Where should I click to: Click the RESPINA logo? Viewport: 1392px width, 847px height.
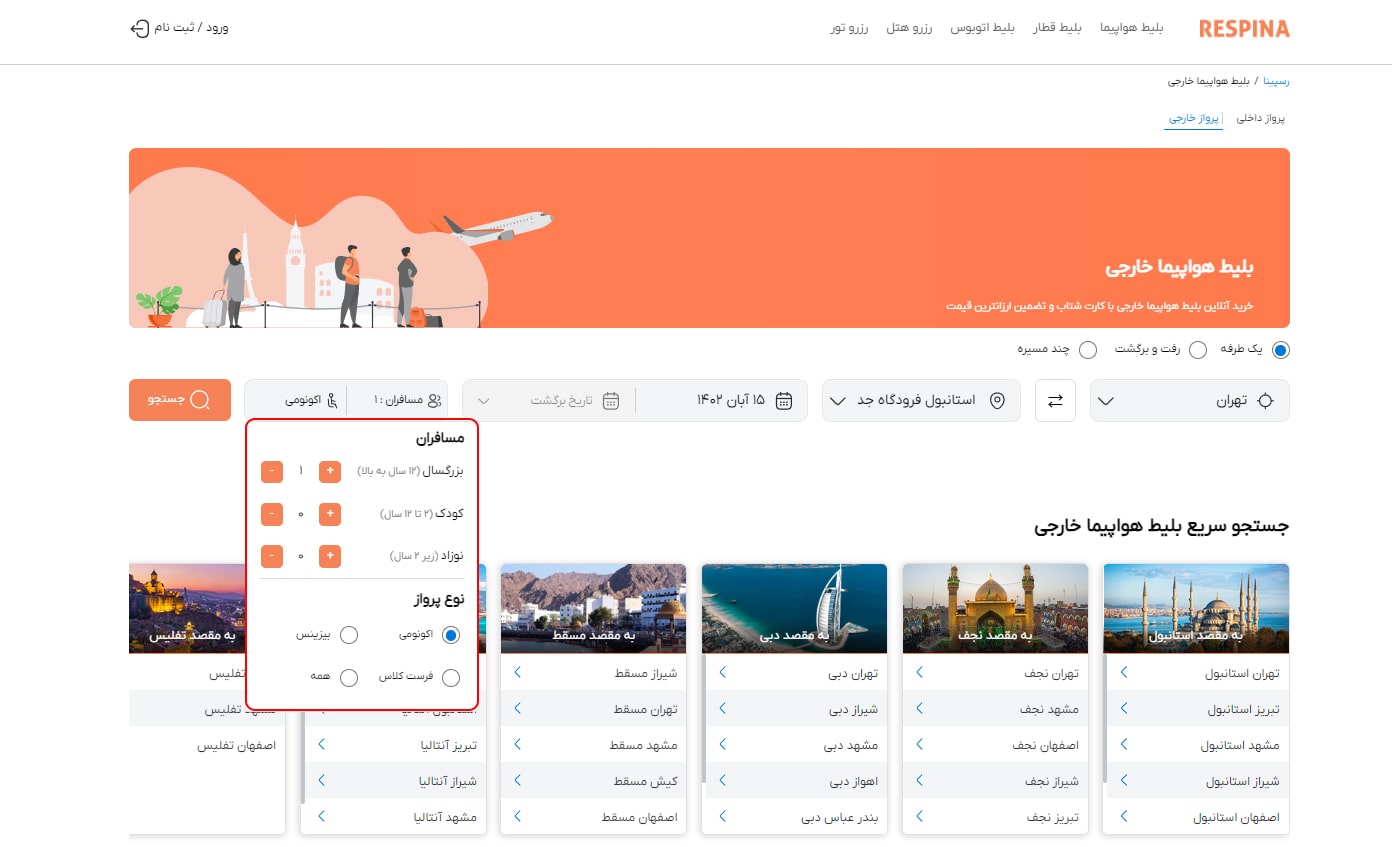coord(1243,28)
